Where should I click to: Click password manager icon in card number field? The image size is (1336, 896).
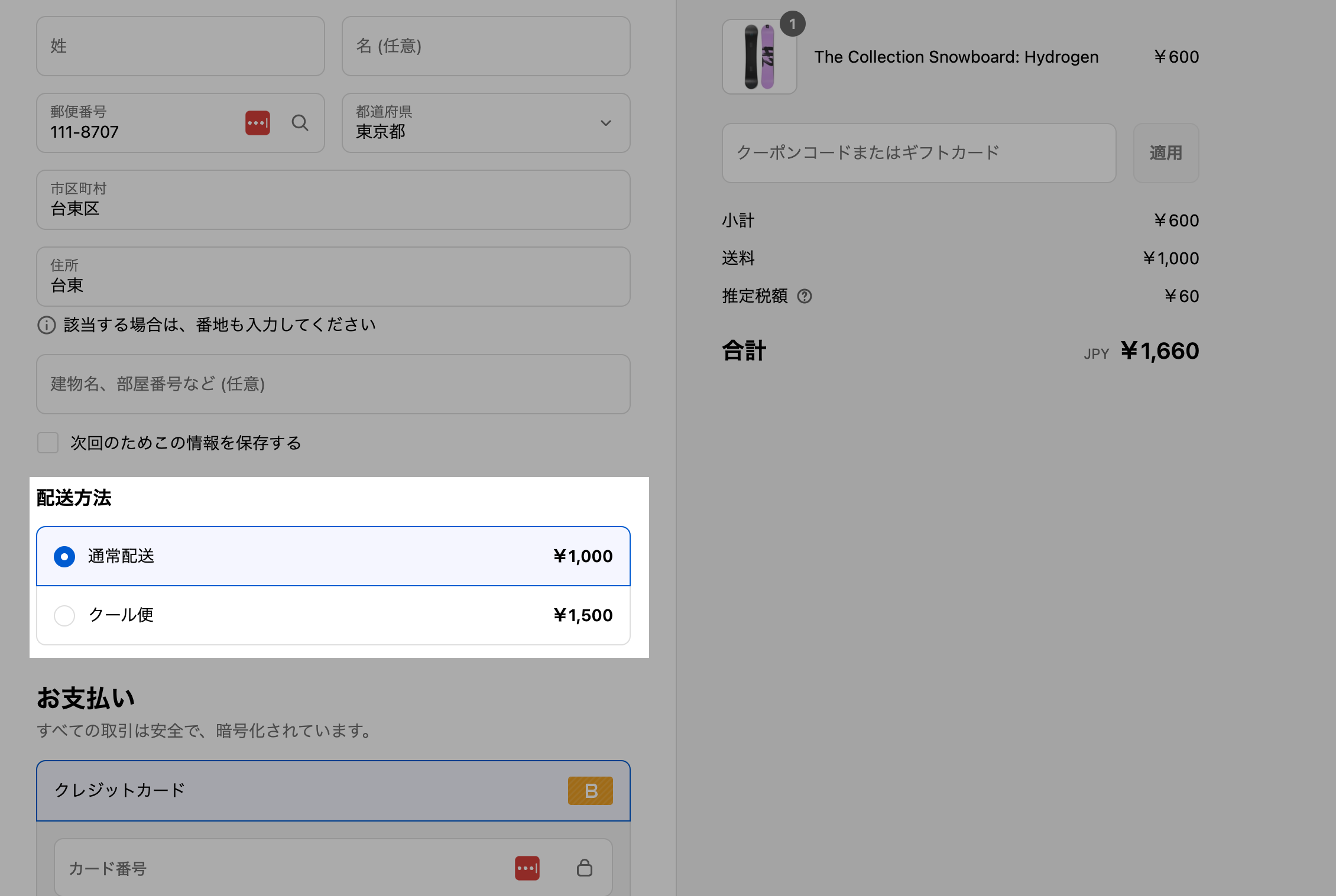tap(527, 868)
